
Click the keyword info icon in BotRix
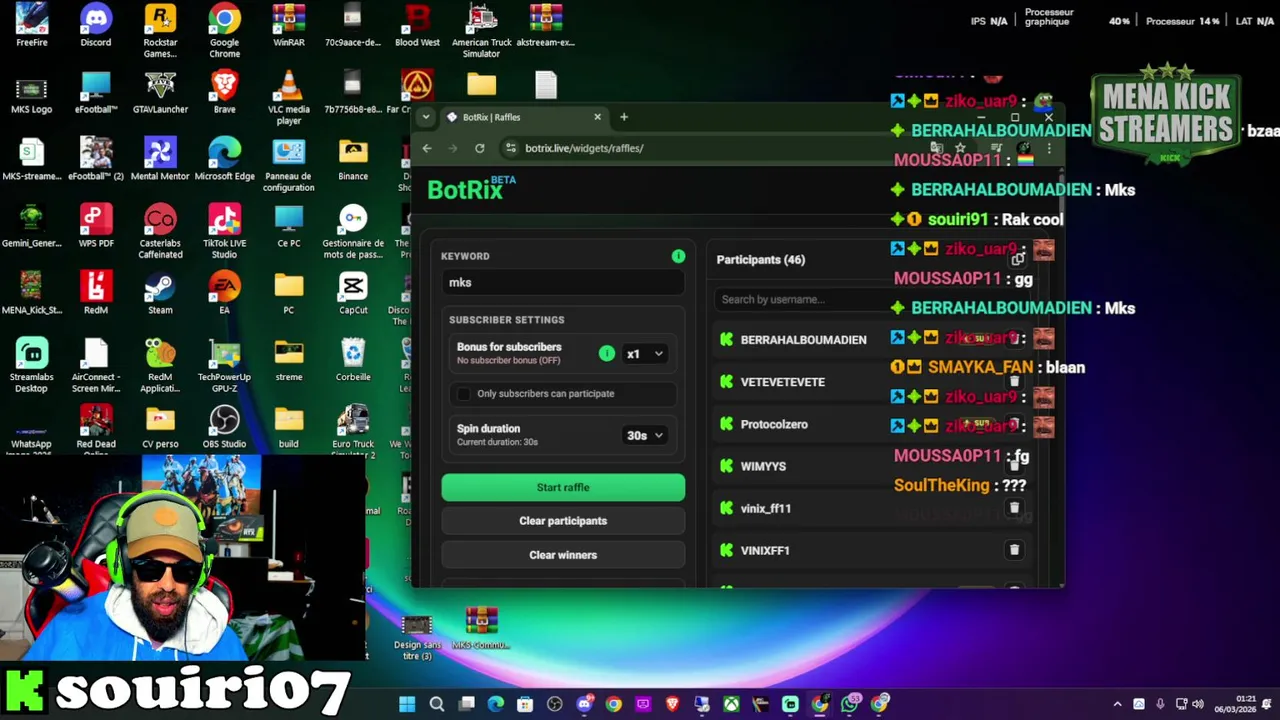click(678, 257)
